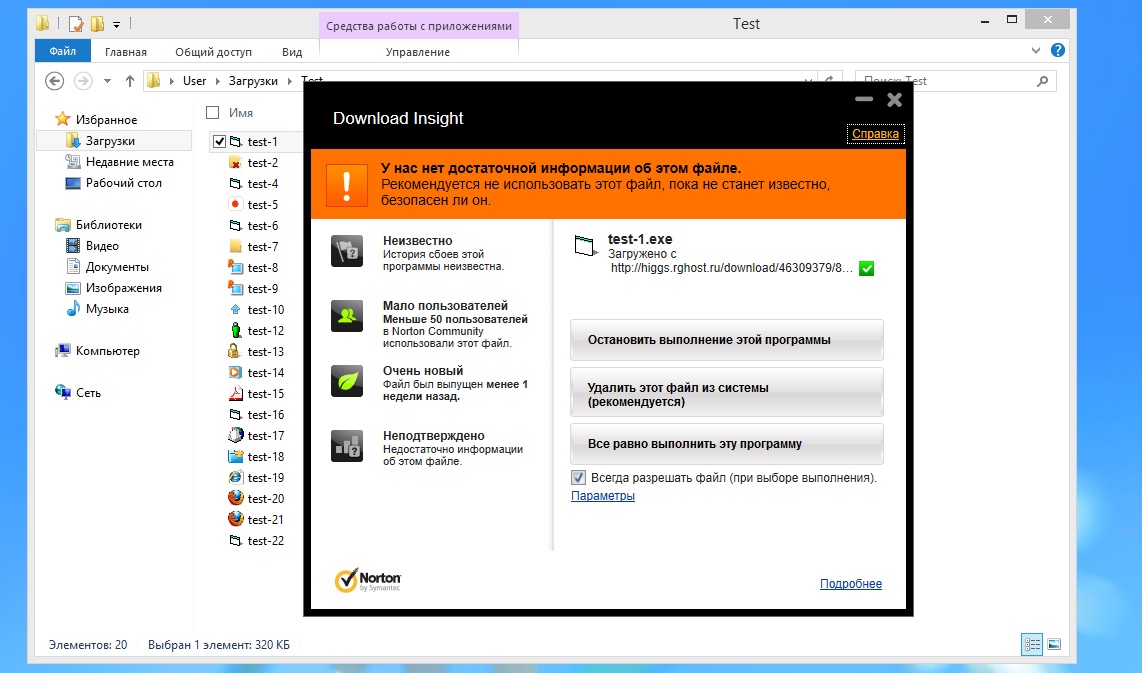Click 'Все равно выполнить эту программу' button
This screenshot has height=673, width=1142.
(x=726, y=444)
